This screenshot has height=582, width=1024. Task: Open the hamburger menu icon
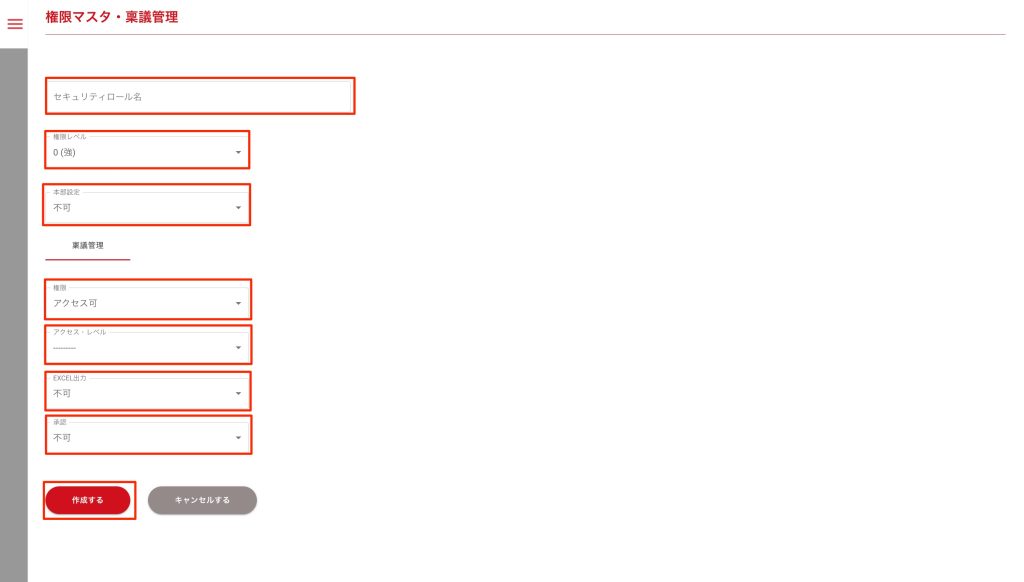[x=15, y=24]
